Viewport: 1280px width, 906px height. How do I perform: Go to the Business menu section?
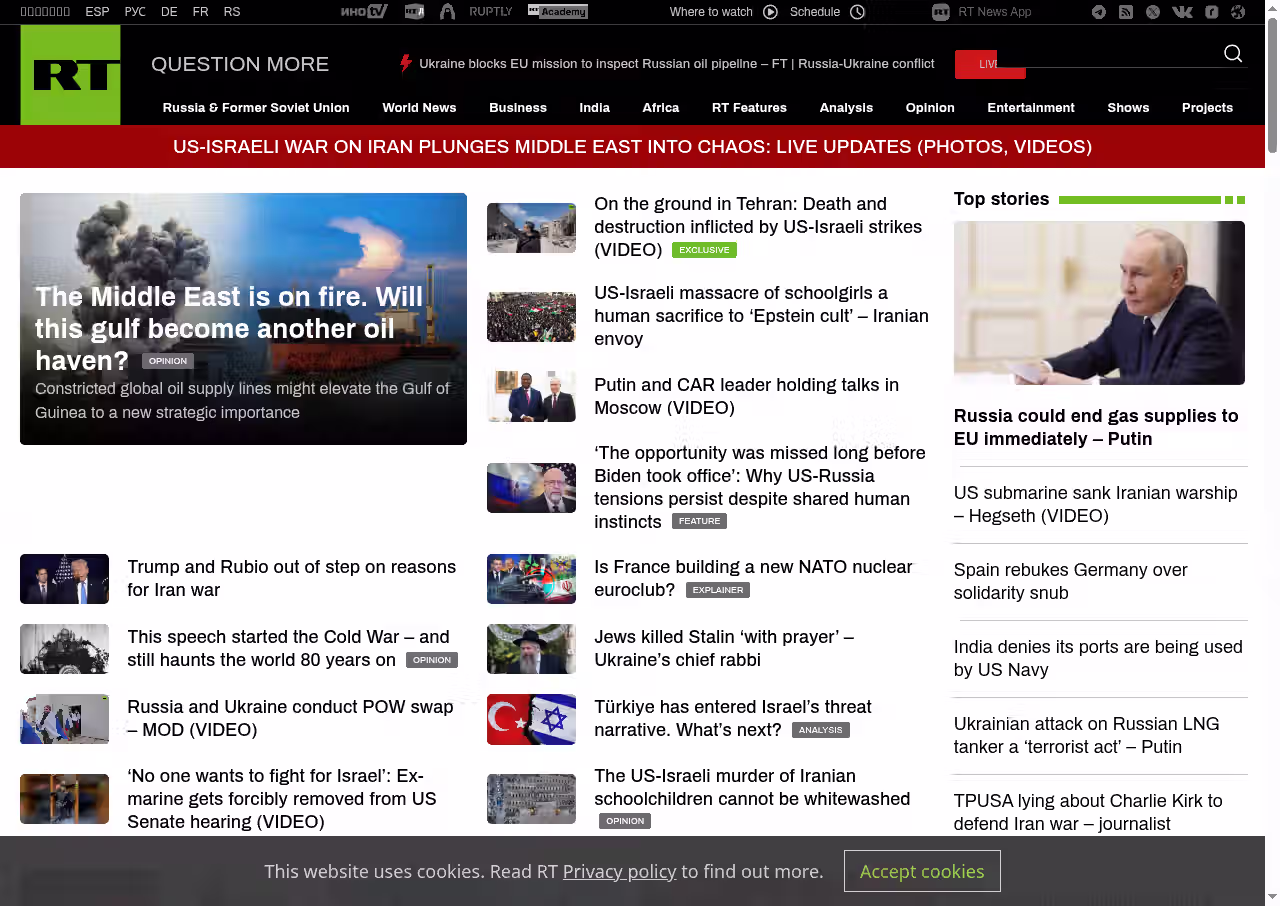pyautogui.click(x=517, y=108)
